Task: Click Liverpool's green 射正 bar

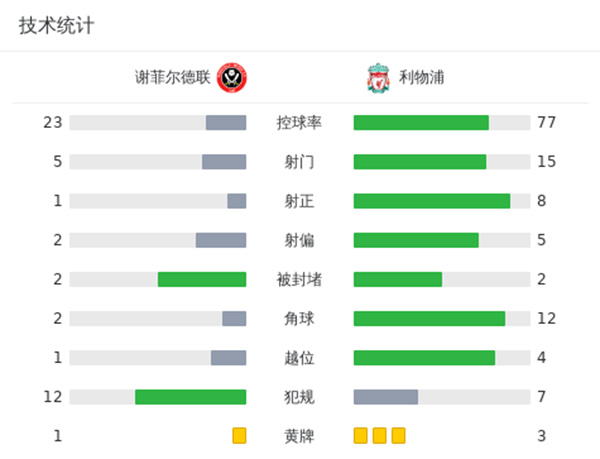Action: pos(432,201)
